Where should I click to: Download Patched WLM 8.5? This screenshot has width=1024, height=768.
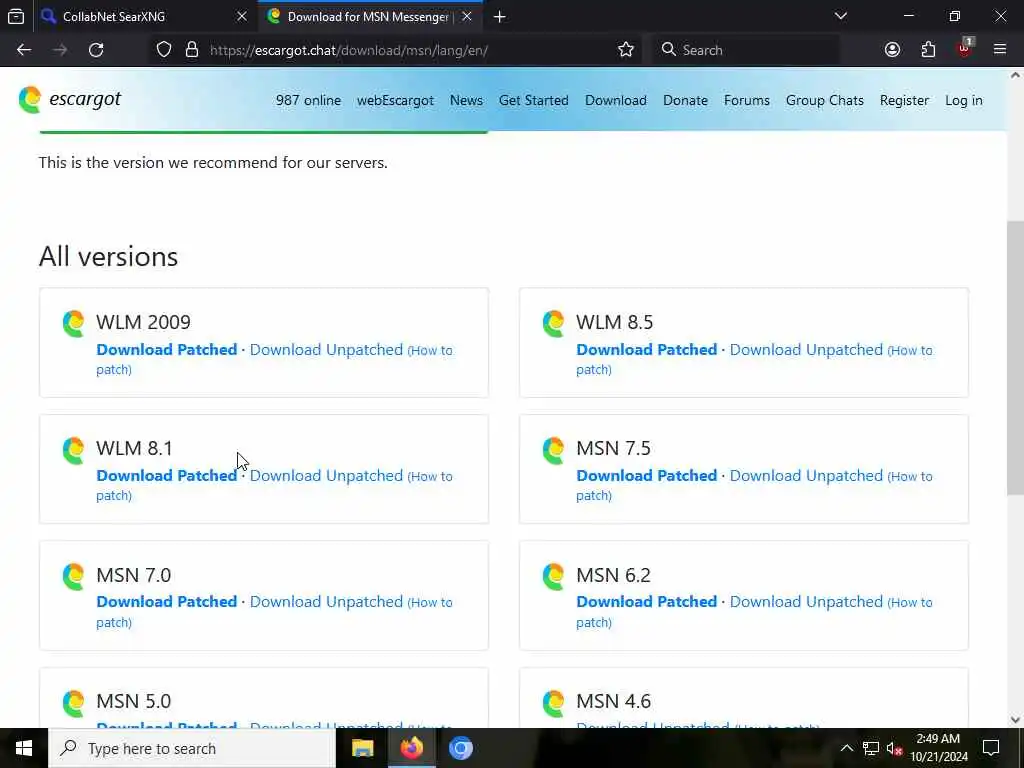647,349
